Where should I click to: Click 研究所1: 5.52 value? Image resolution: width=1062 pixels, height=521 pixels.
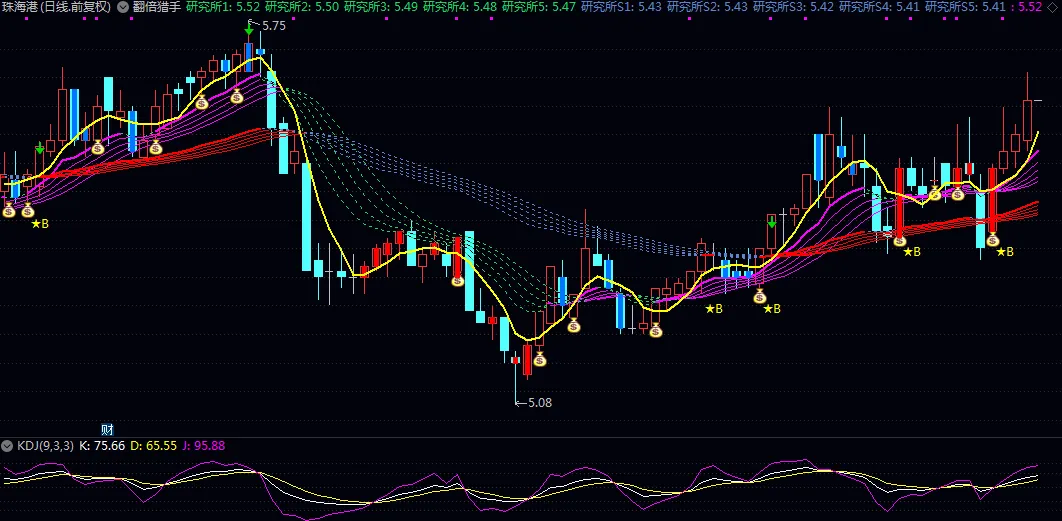click(223, 7)
